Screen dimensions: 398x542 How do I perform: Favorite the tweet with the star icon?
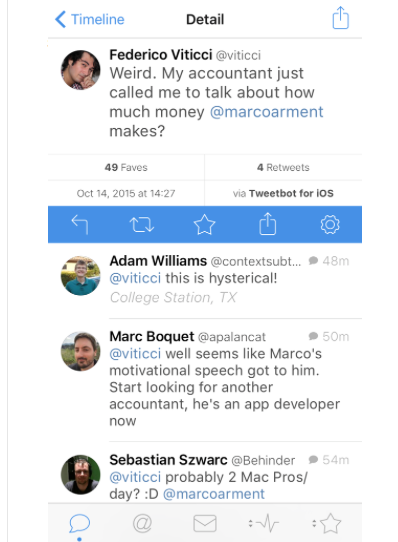coord(204,225)
